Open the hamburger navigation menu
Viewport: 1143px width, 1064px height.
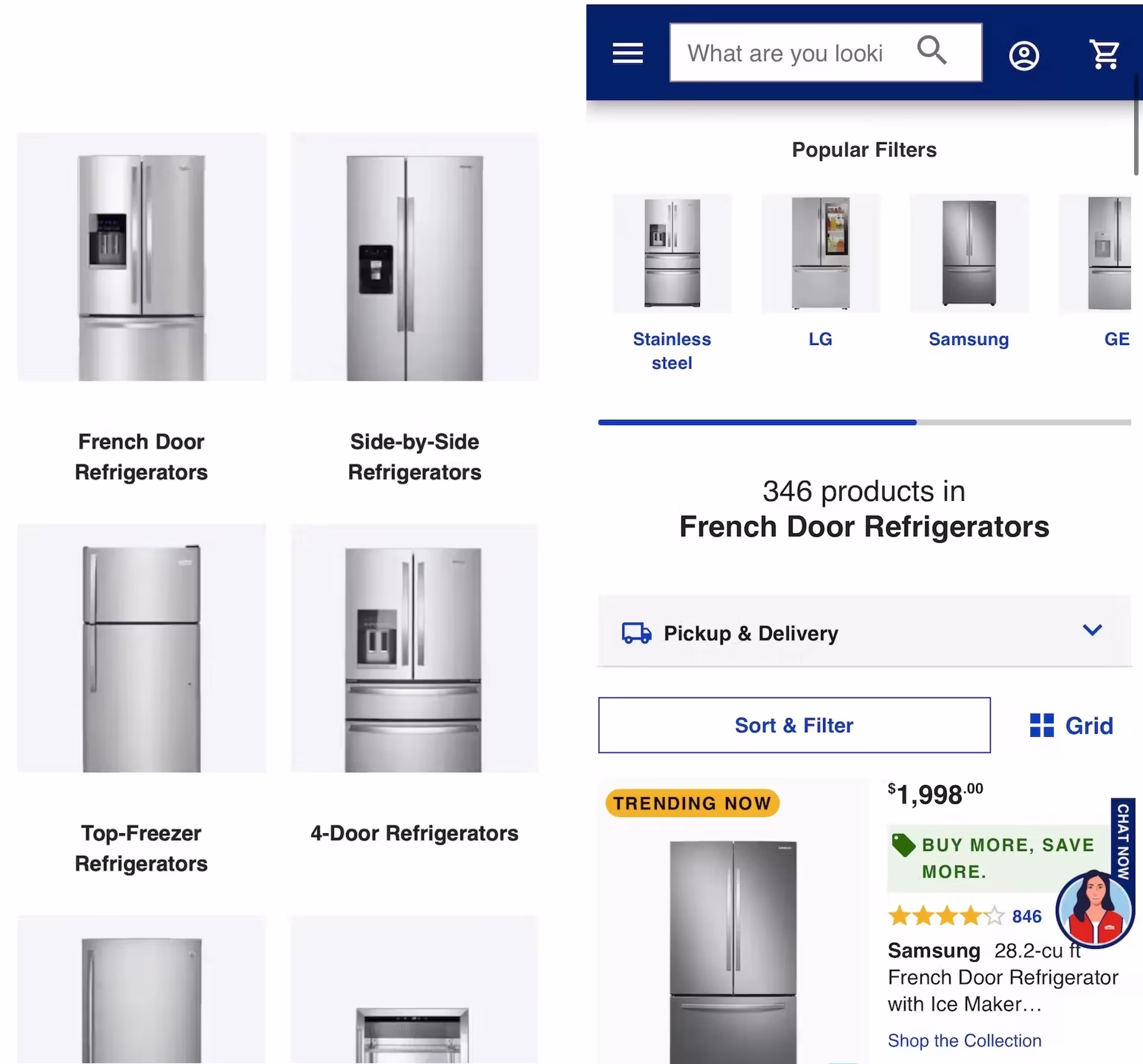click(627, 53)
